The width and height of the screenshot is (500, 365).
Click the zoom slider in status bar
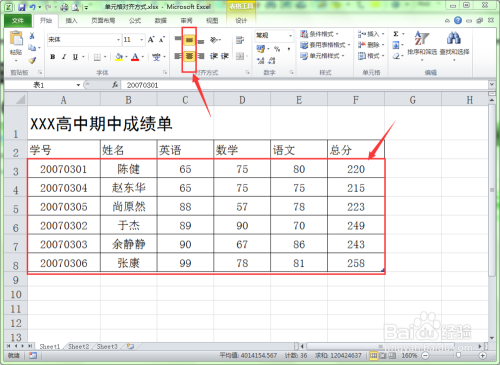(458, 356)
